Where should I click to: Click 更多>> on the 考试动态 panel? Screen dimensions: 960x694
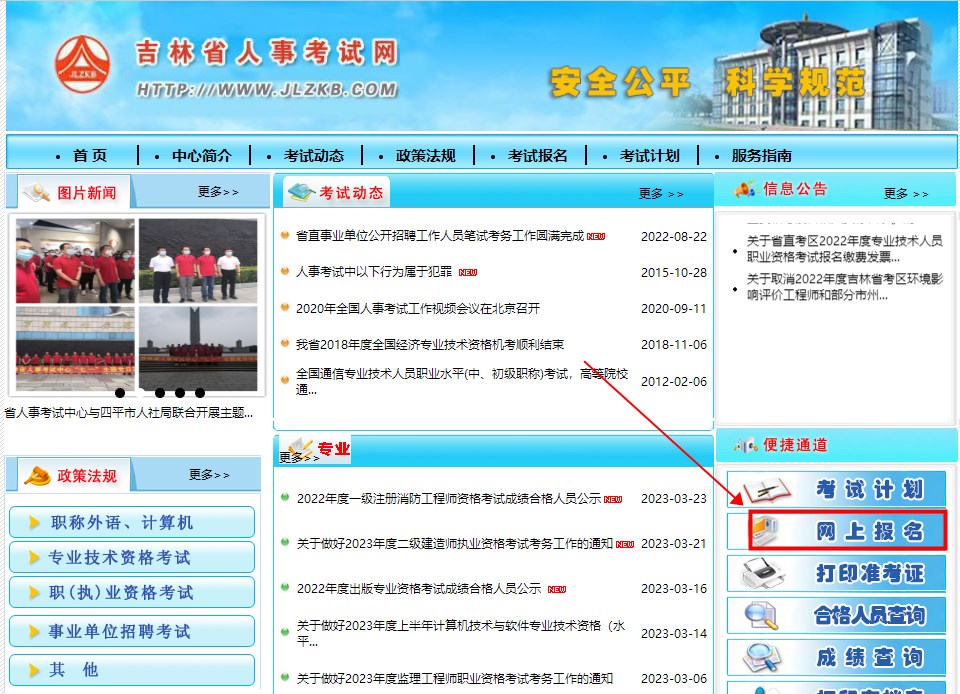tap(659, 195)
